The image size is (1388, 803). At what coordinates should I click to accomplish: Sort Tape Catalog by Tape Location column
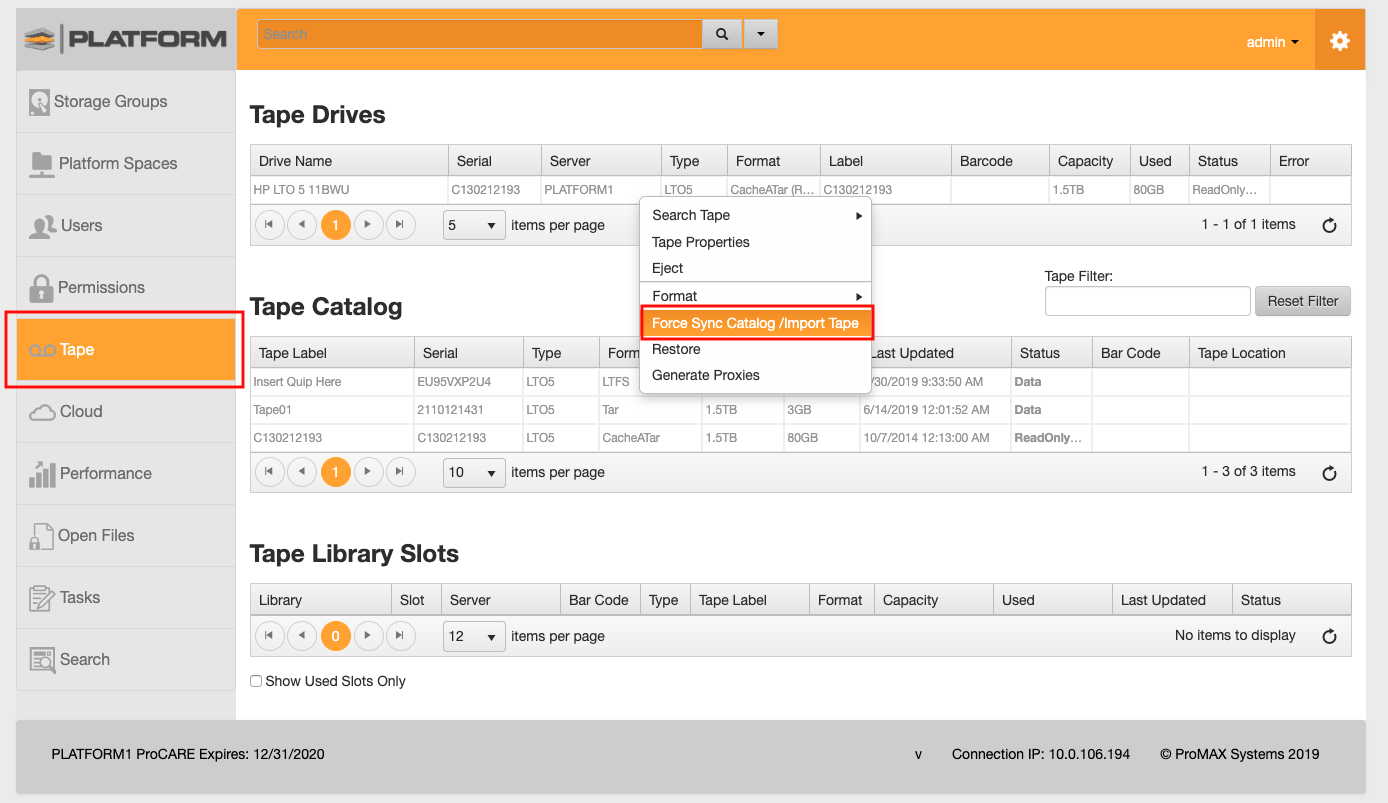[1270, 353]
